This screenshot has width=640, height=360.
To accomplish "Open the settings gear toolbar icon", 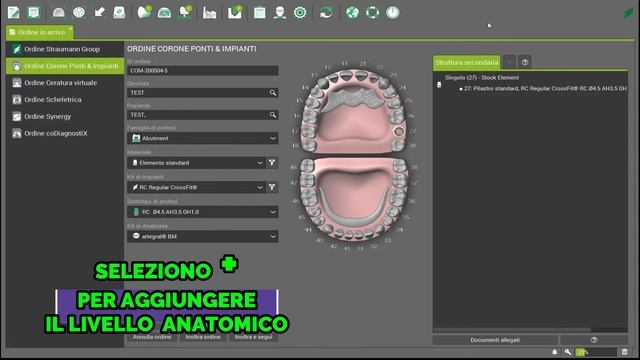I will (300, 13).
